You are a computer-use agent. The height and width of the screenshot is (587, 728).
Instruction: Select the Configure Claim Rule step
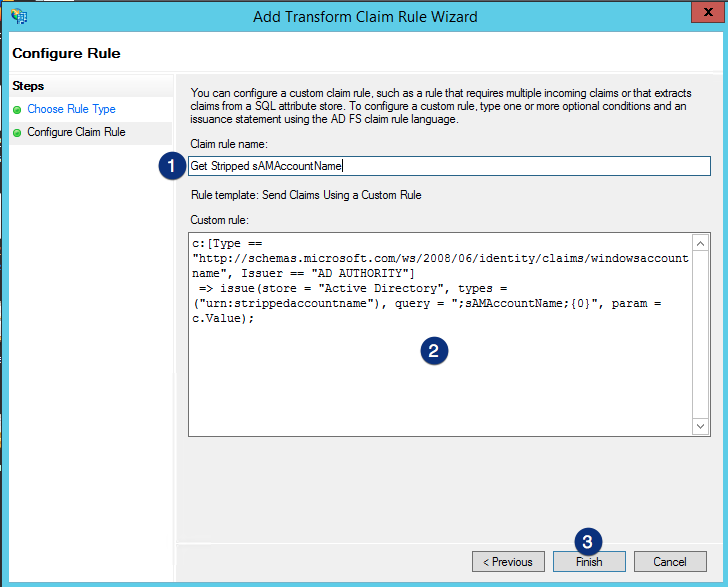coord(76,132)
